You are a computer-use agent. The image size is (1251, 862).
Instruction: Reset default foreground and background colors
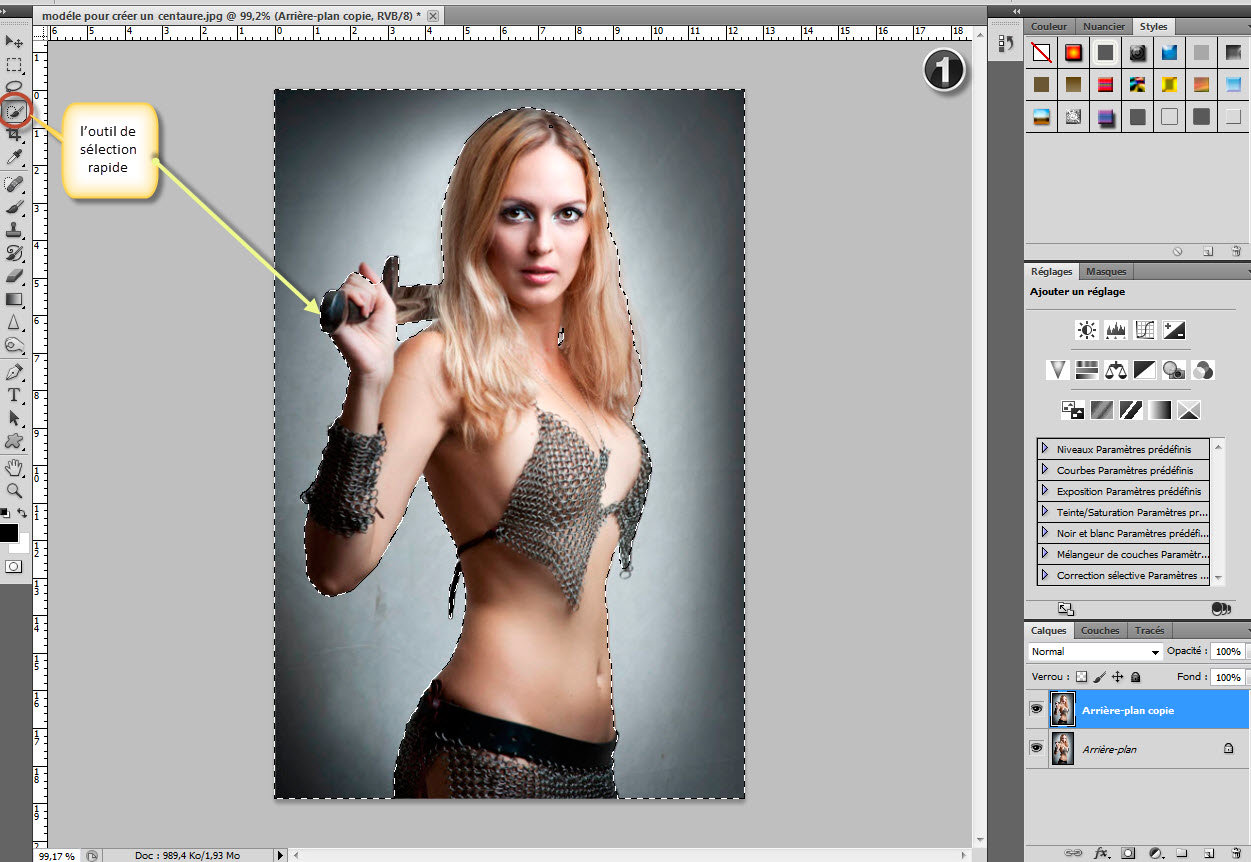(6, 512)
